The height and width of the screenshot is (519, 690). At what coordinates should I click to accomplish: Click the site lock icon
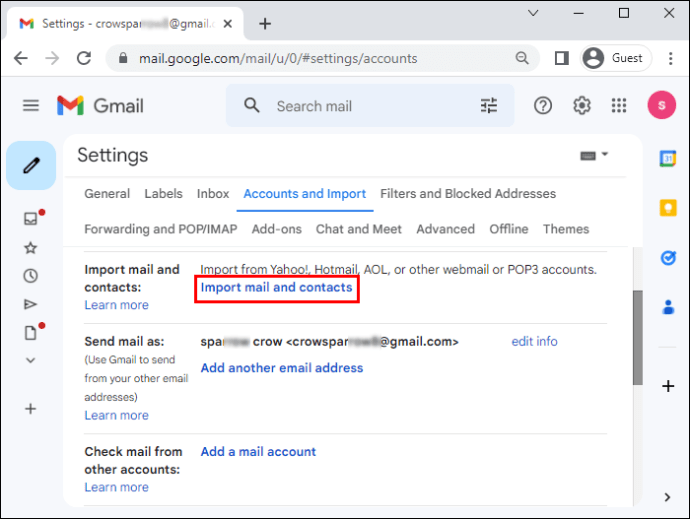123,58
